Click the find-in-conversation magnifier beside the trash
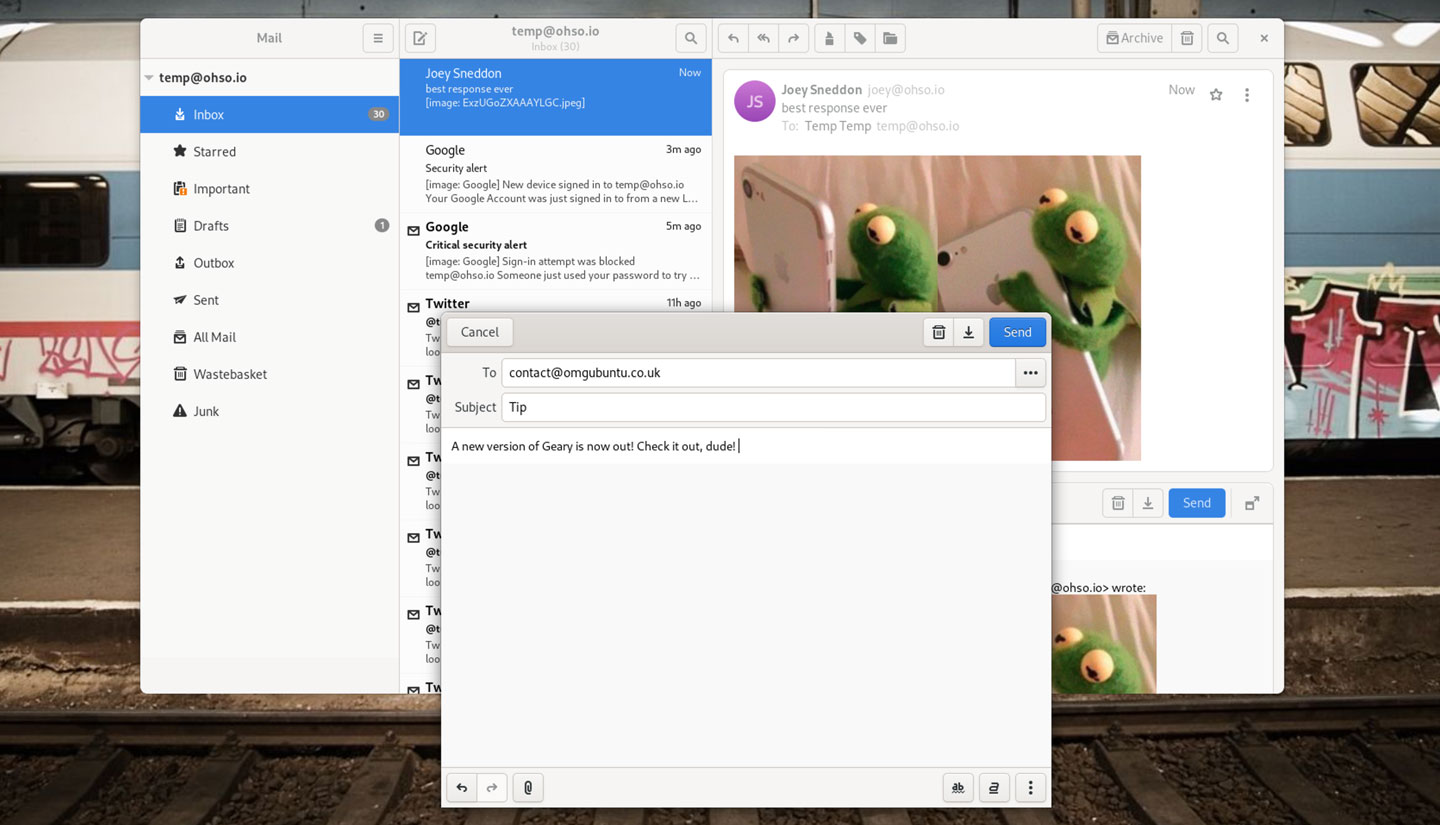This screenshot has width=1440, height=825. [1223, 38]
